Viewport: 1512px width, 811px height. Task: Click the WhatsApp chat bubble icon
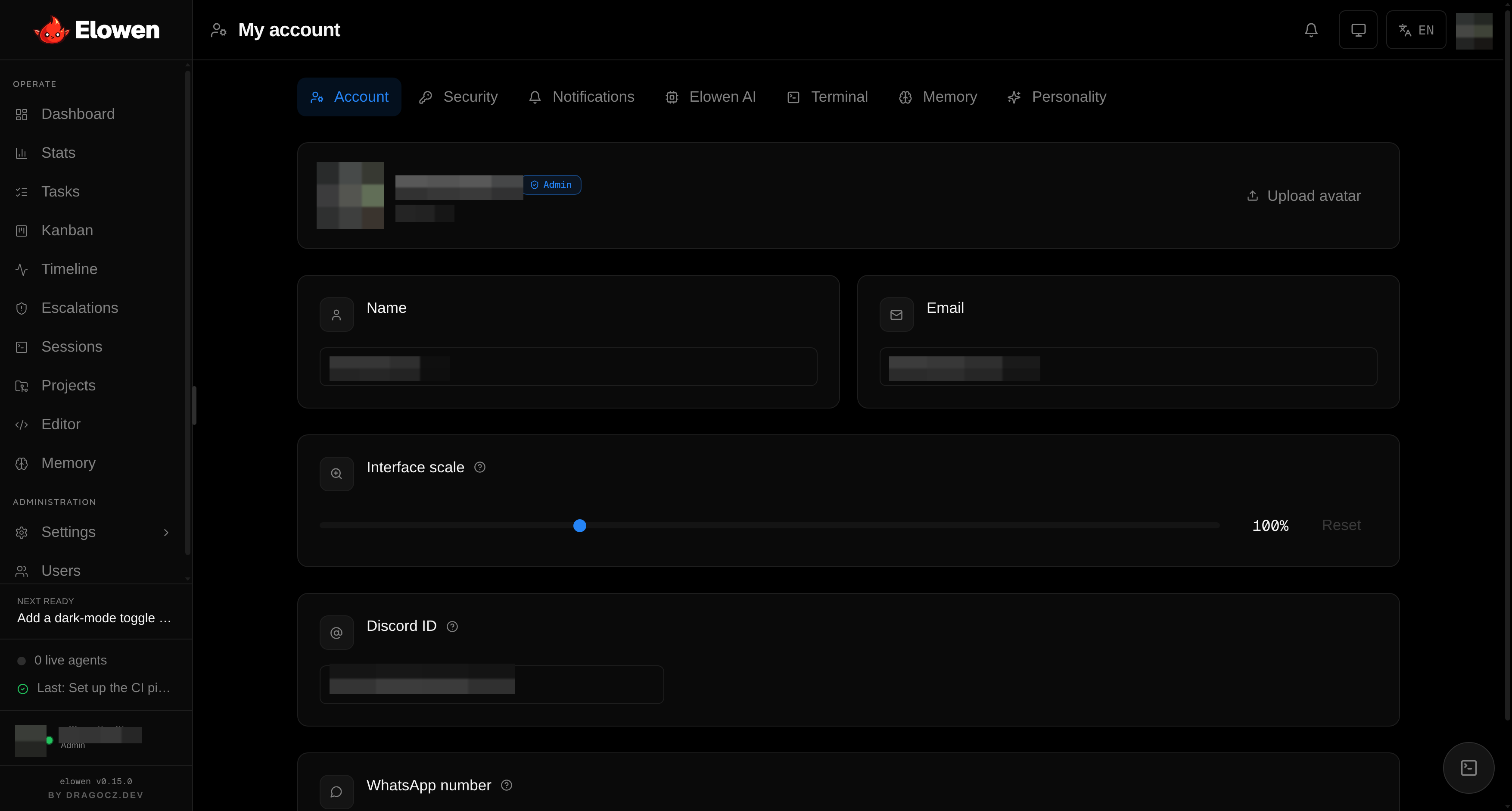336,792
